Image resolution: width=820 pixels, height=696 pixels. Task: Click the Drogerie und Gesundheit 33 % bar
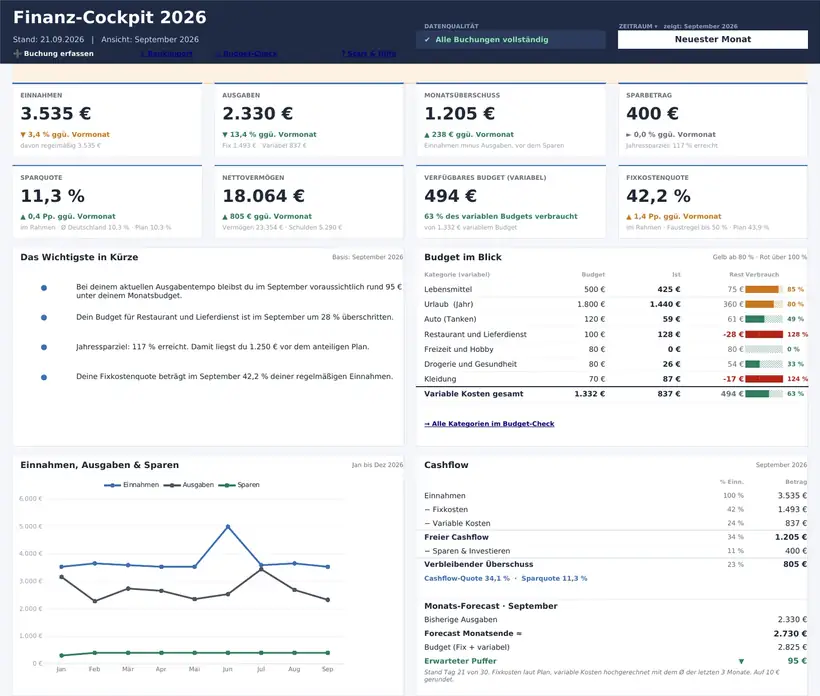[x=764, y=364]
